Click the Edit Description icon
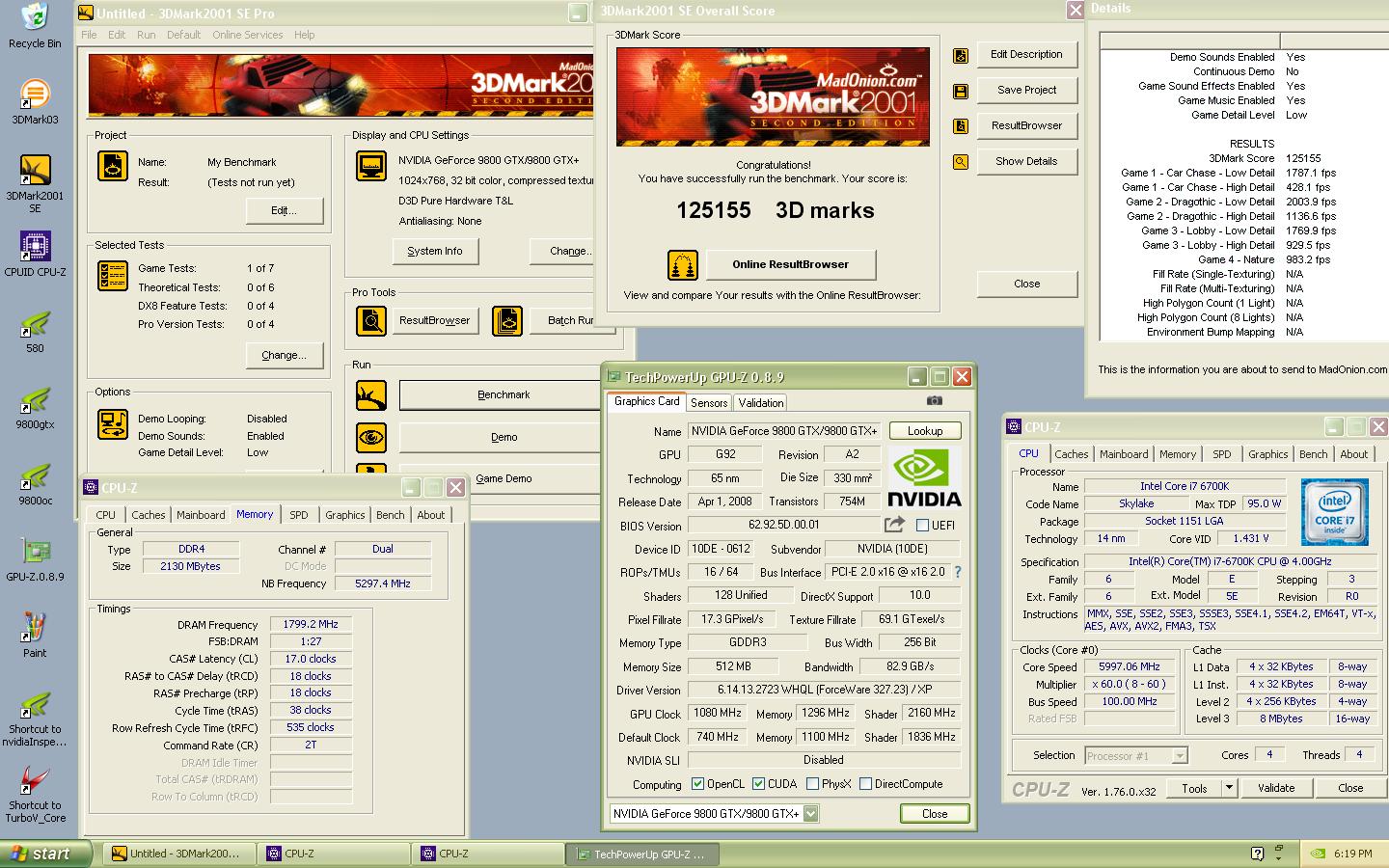Image resolution: width=1389 pixels, height=868 pixels. 961,56
